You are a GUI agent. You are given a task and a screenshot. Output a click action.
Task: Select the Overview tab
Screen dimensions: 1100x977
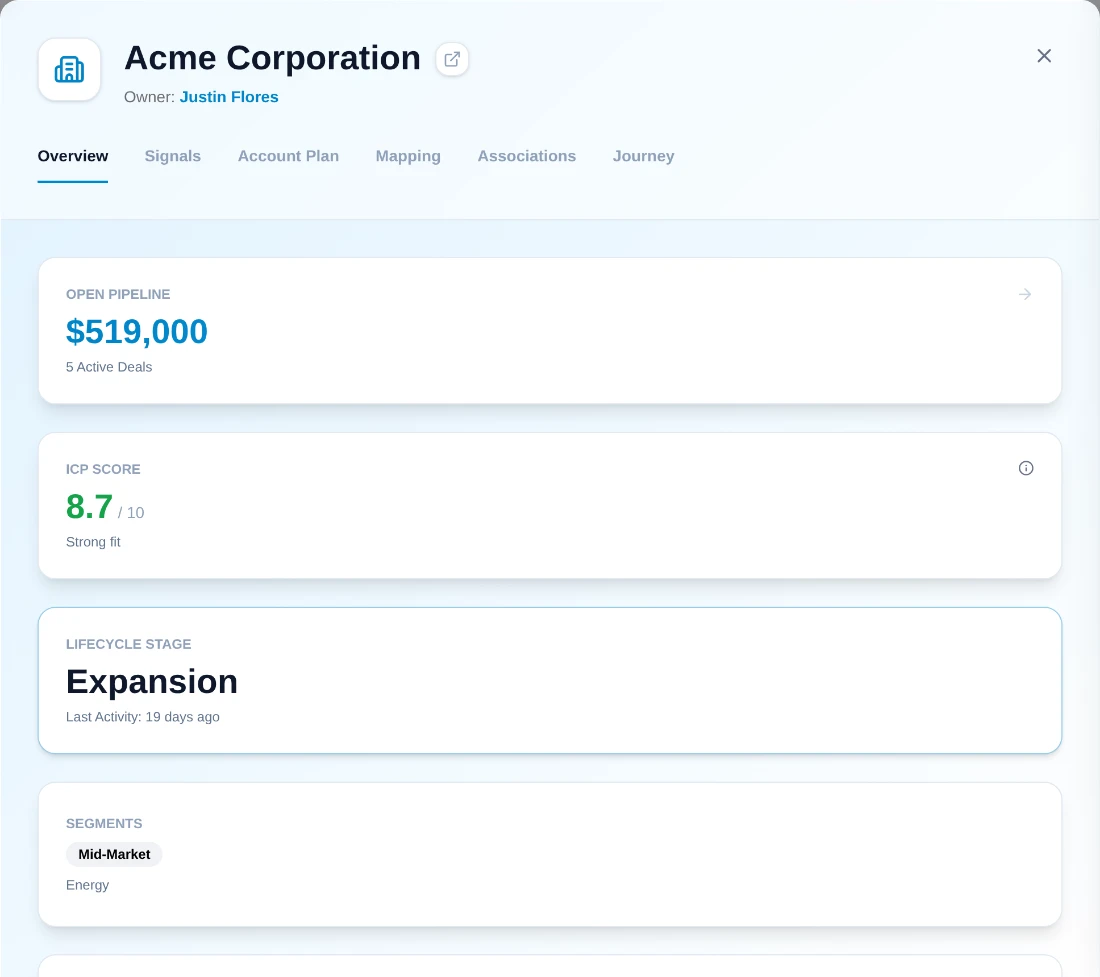[73, 156]
